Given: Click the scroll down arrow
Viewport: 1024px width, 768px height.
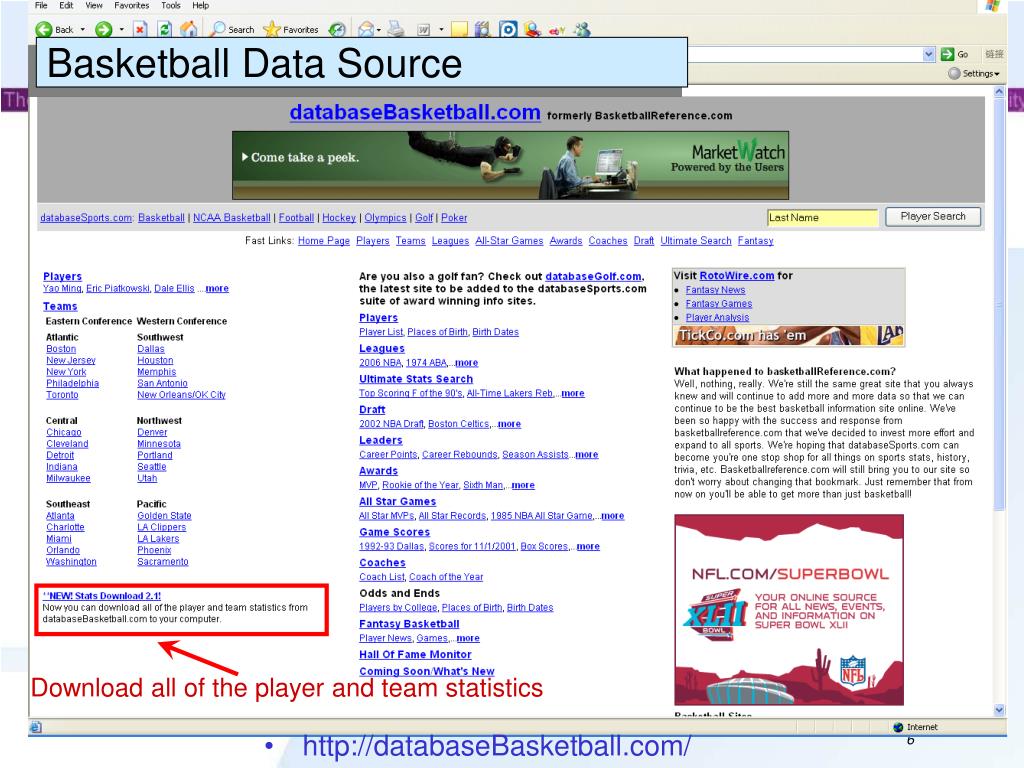Looking at the screenshot, I should (x=999, y=710).
